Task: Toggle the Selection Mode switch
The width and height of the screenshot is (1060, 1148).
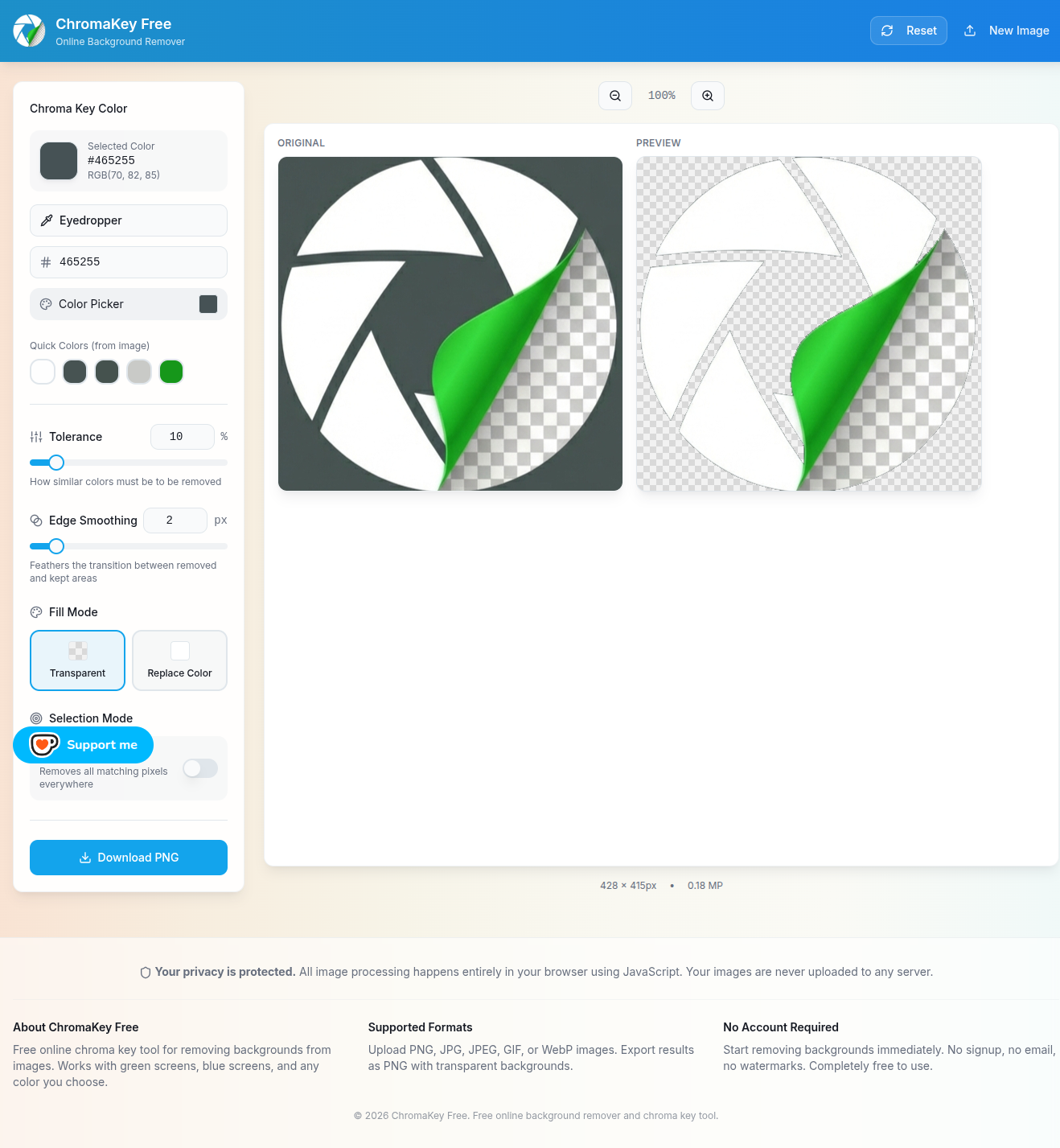Action: (200, 768)
